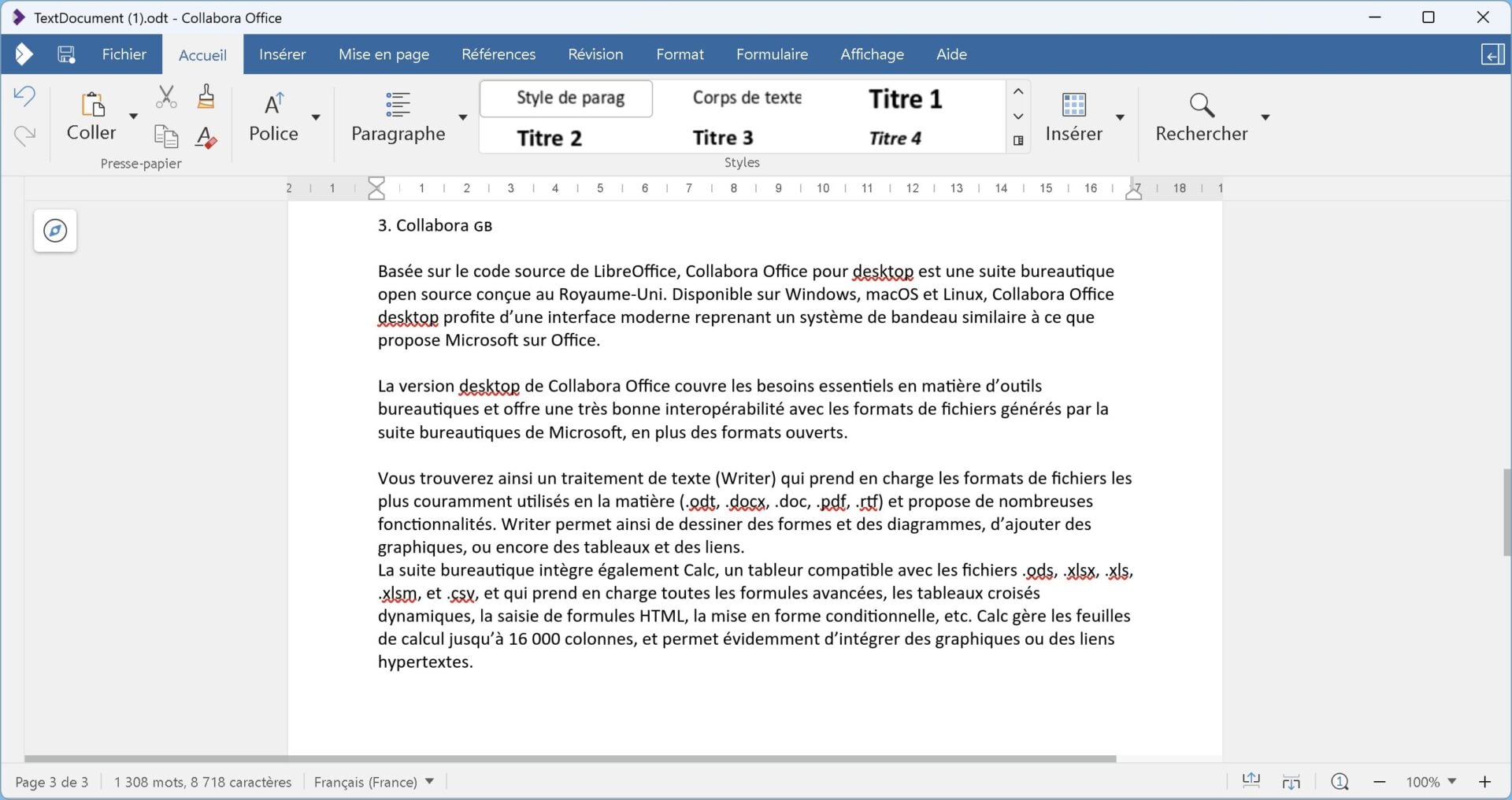This screenshot has width=1512, height=800.
Task: Switch to the Format tab
Action: 680,54
